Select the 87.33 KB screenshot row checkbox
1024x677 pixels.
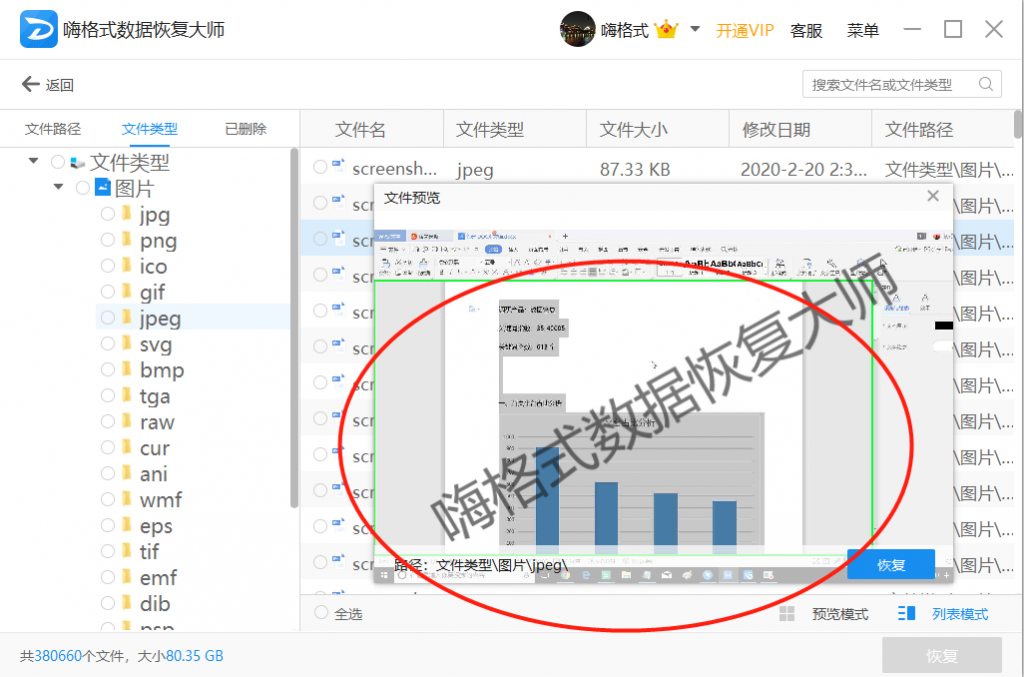pyautogui.click(x=320, y=166)
